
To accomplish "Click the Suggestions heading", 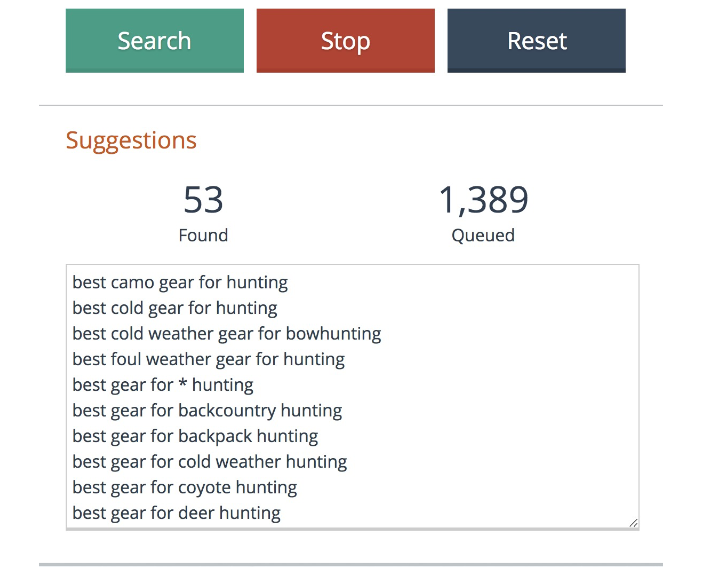I will click(131, 140).
